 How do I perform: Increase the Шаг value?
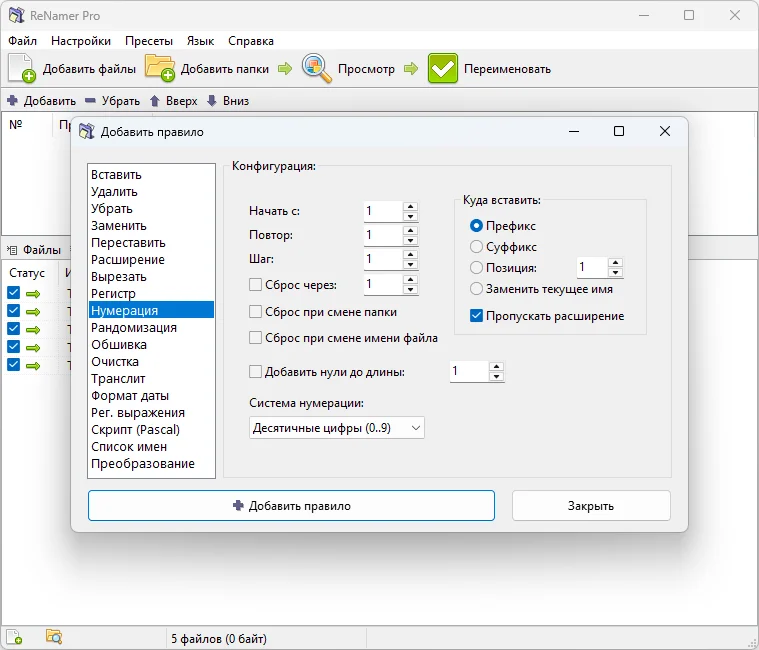410,254
